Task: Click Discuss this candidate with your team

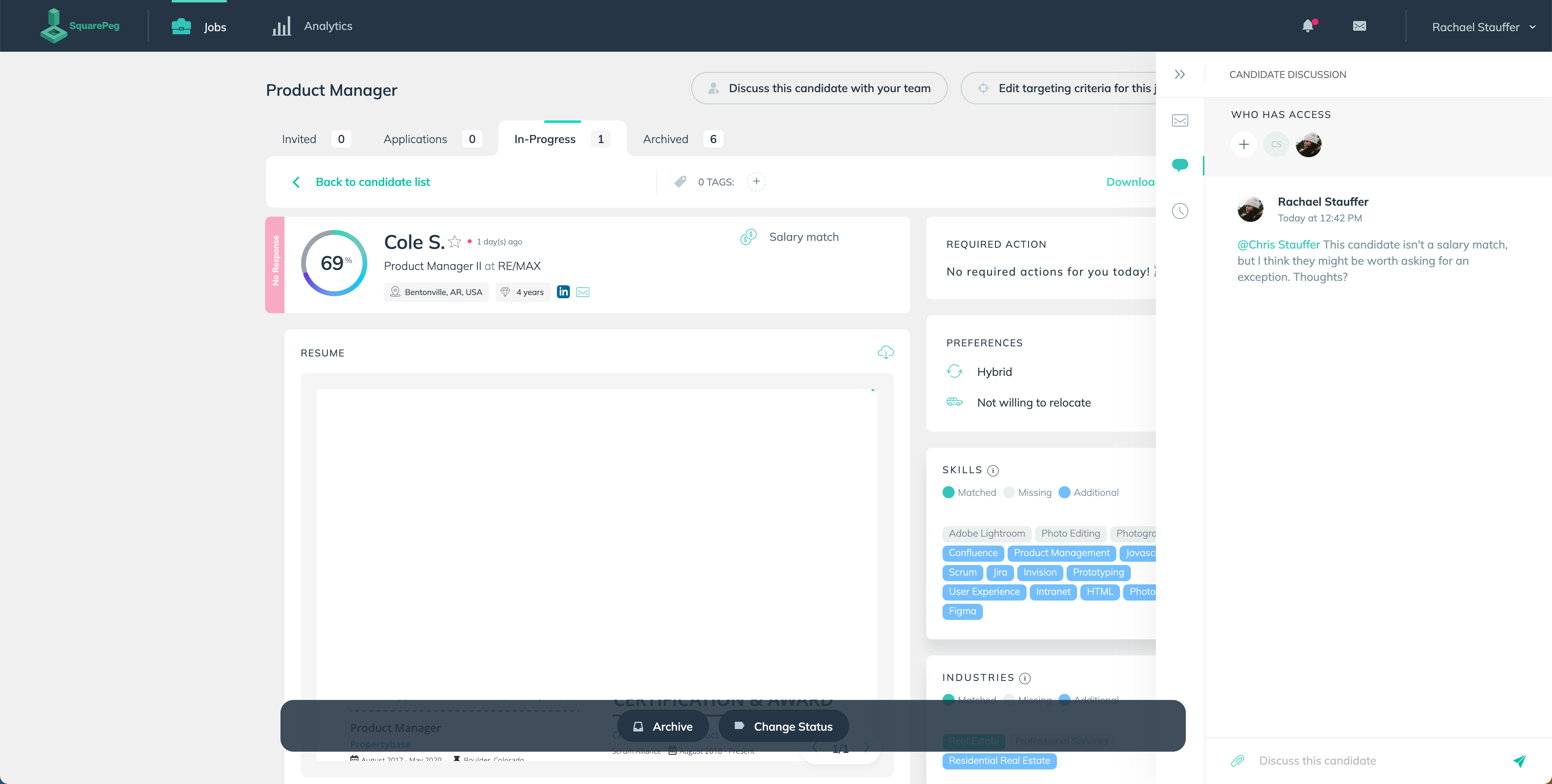Action: click(819, 88)
